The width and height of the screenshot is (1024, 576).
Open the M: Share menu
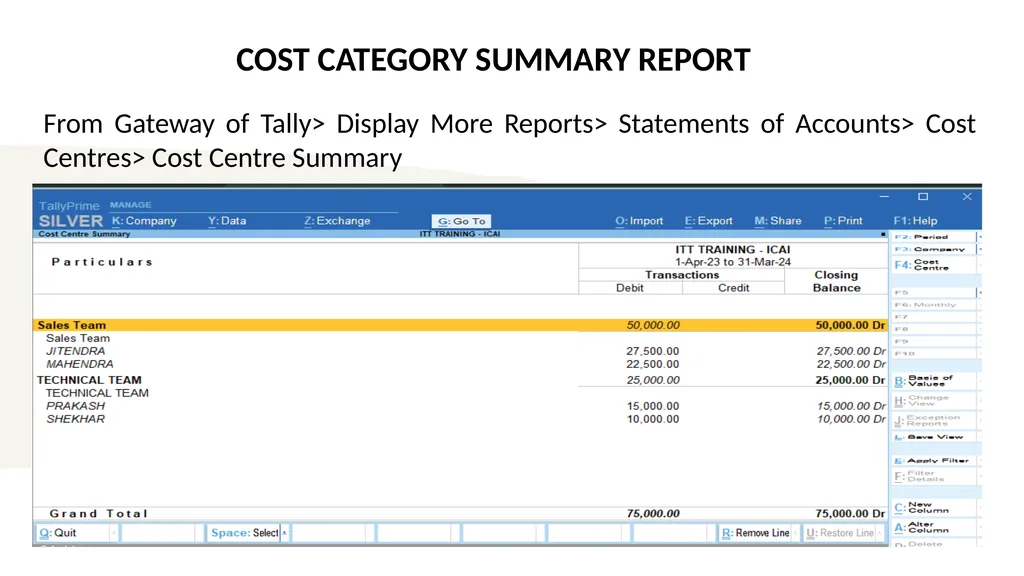point(778,221)
